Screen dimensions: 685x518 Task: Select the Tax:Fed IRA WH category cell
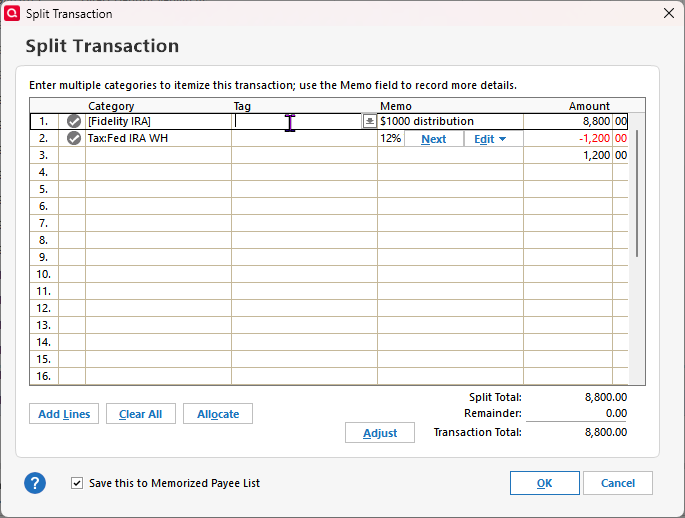click(159, 138)
